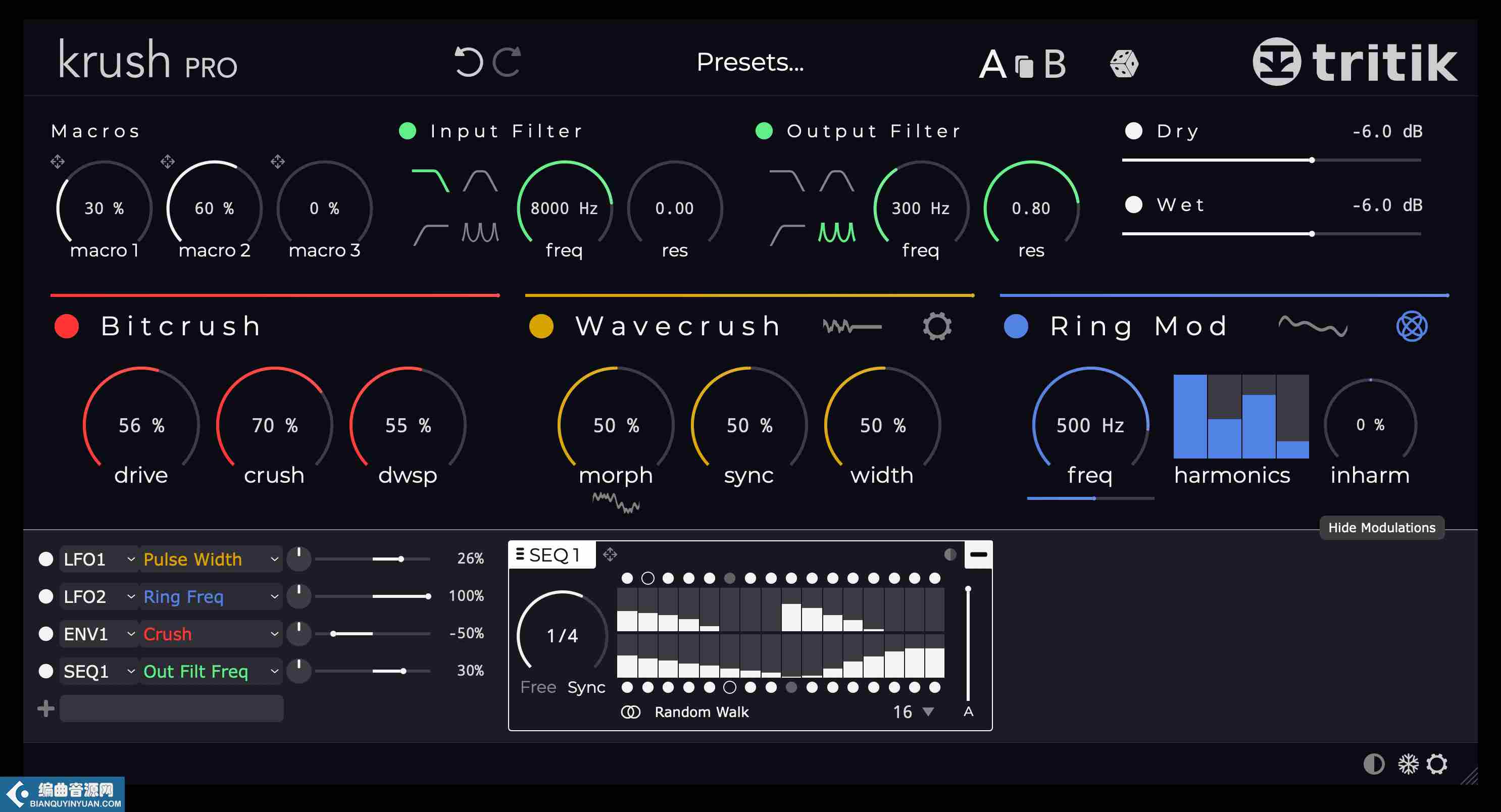Click the snowflake freeze icon
The image size is (1501, 812).
click(x=1408, y=764)
